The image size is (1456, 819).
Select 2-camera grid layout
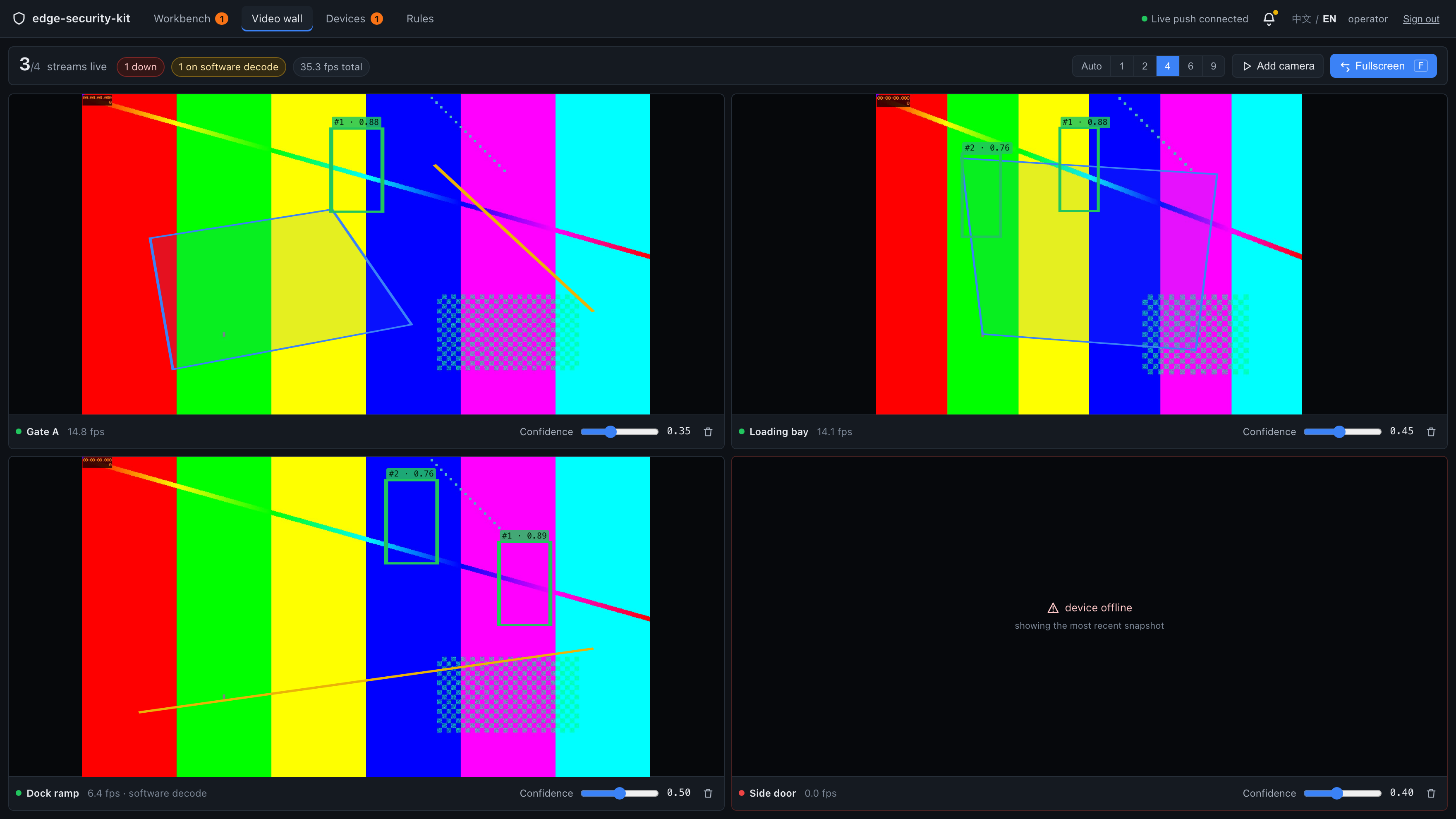point(1145,66)
